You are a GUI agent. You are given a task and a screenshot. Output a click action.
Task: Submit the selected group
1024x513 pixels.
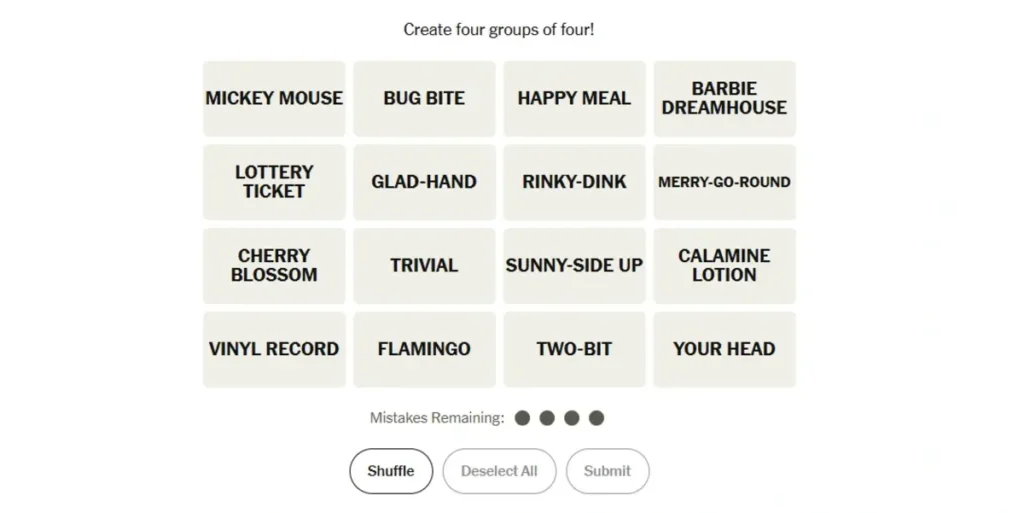607,471
